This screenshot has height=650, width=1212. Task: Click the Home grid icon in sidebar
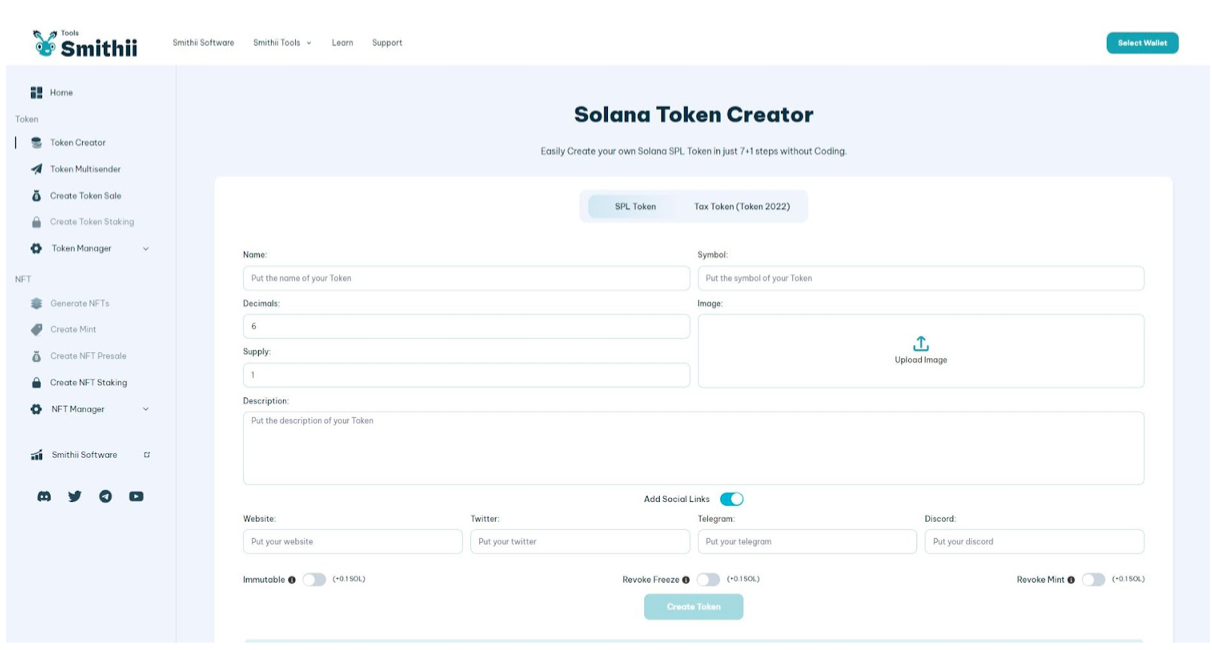tap(36, 92)
